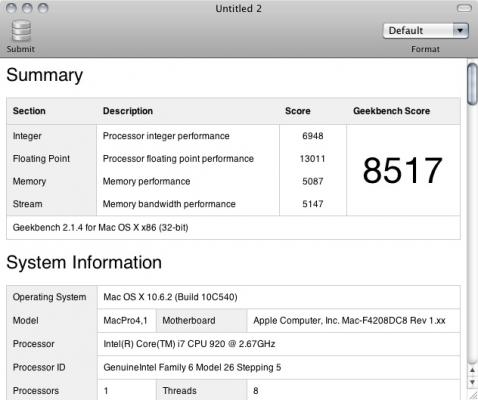Click the Memory score 5087

click(313, 181)
